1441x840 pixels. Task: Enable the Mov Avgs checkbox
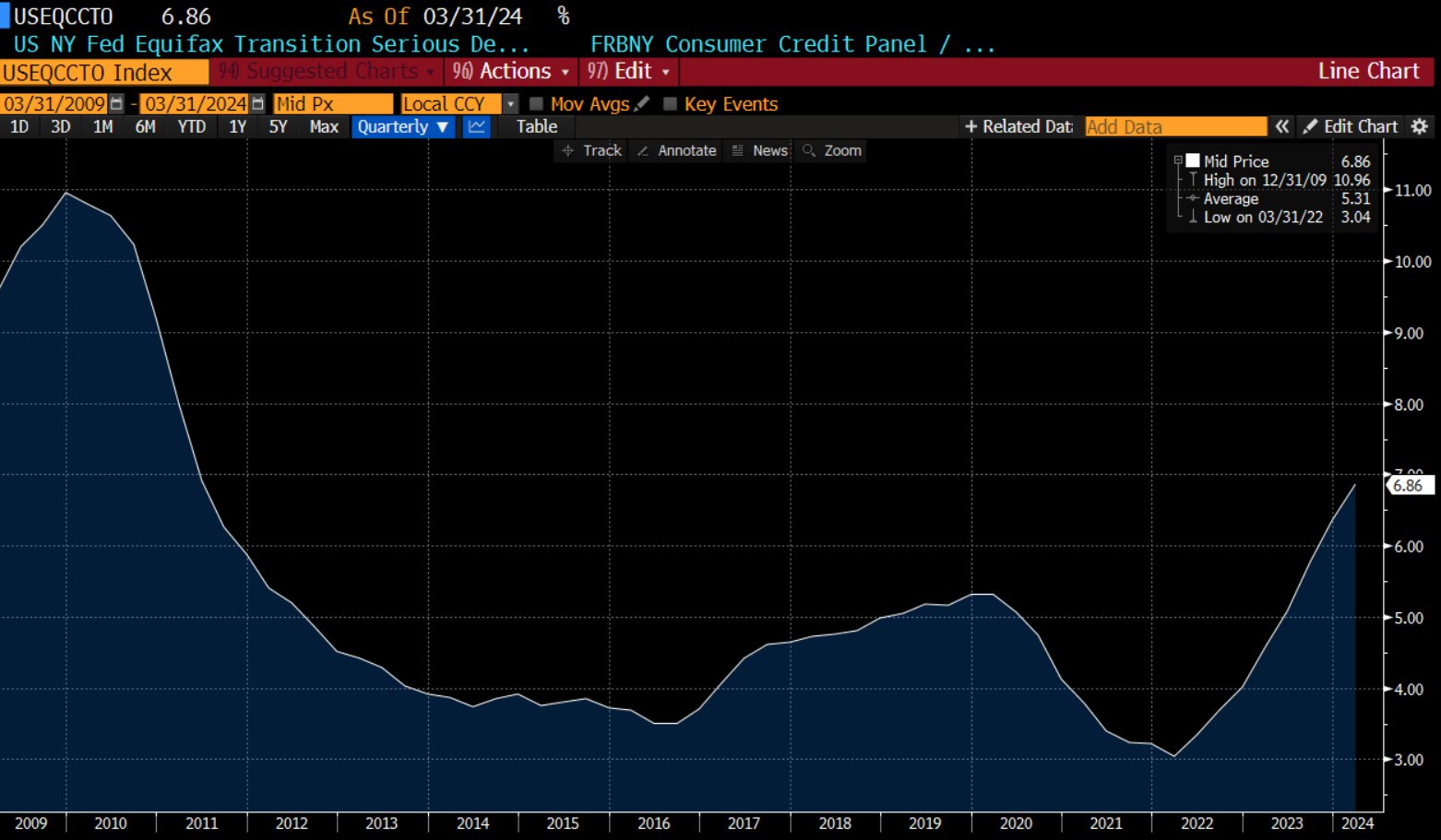[536, 104]
